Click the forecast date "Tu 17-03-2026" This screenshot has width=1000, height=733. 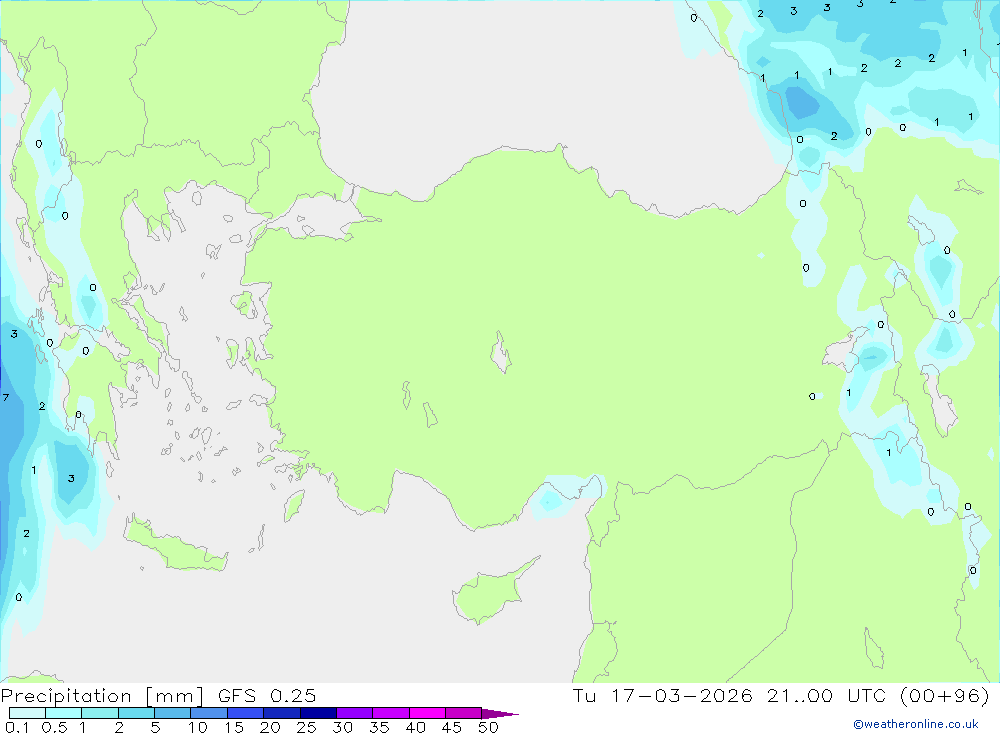[x=662, y=696]
